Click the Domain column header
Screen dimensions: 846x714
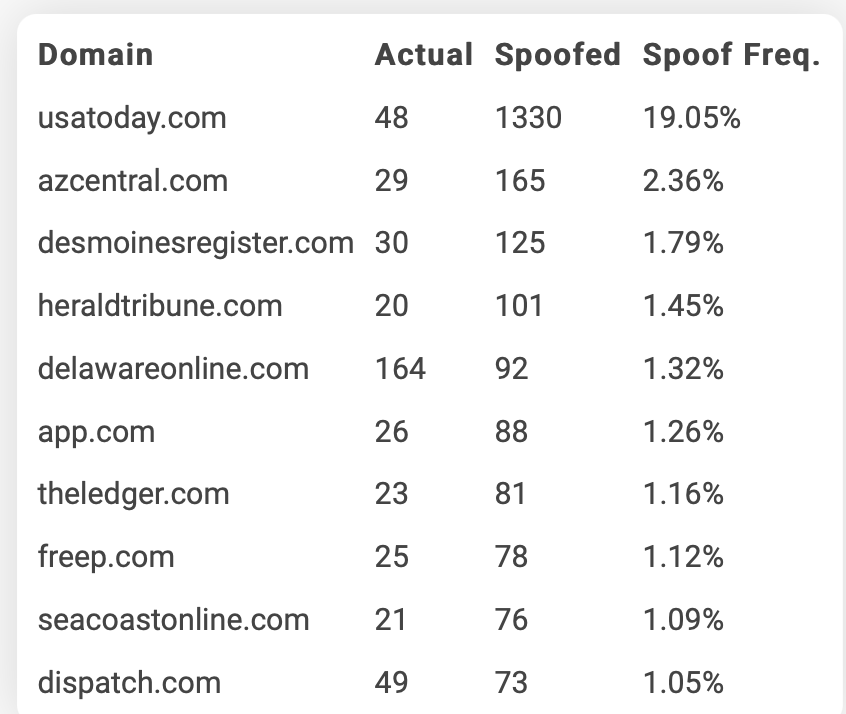point(95,55)
